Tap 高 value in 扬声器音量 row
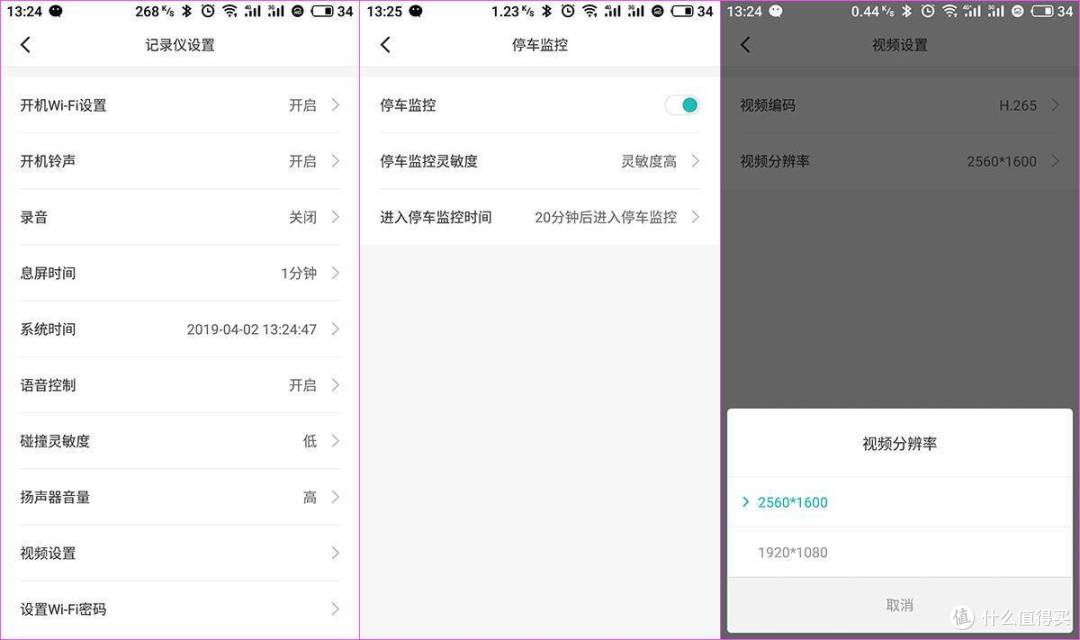1080x640 pixels. 310,497
